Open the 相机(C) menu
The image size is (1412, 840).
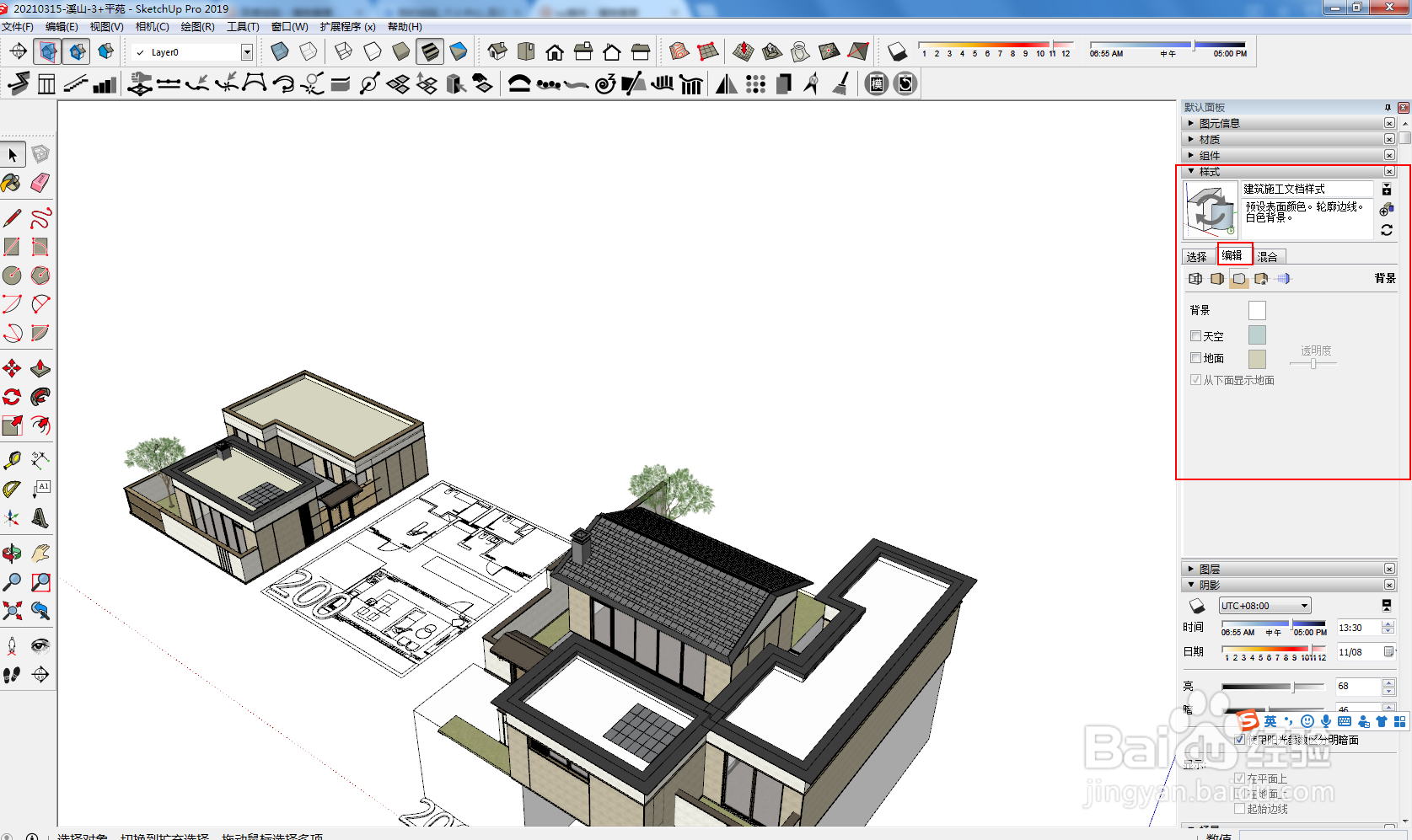tap(153, 27)
